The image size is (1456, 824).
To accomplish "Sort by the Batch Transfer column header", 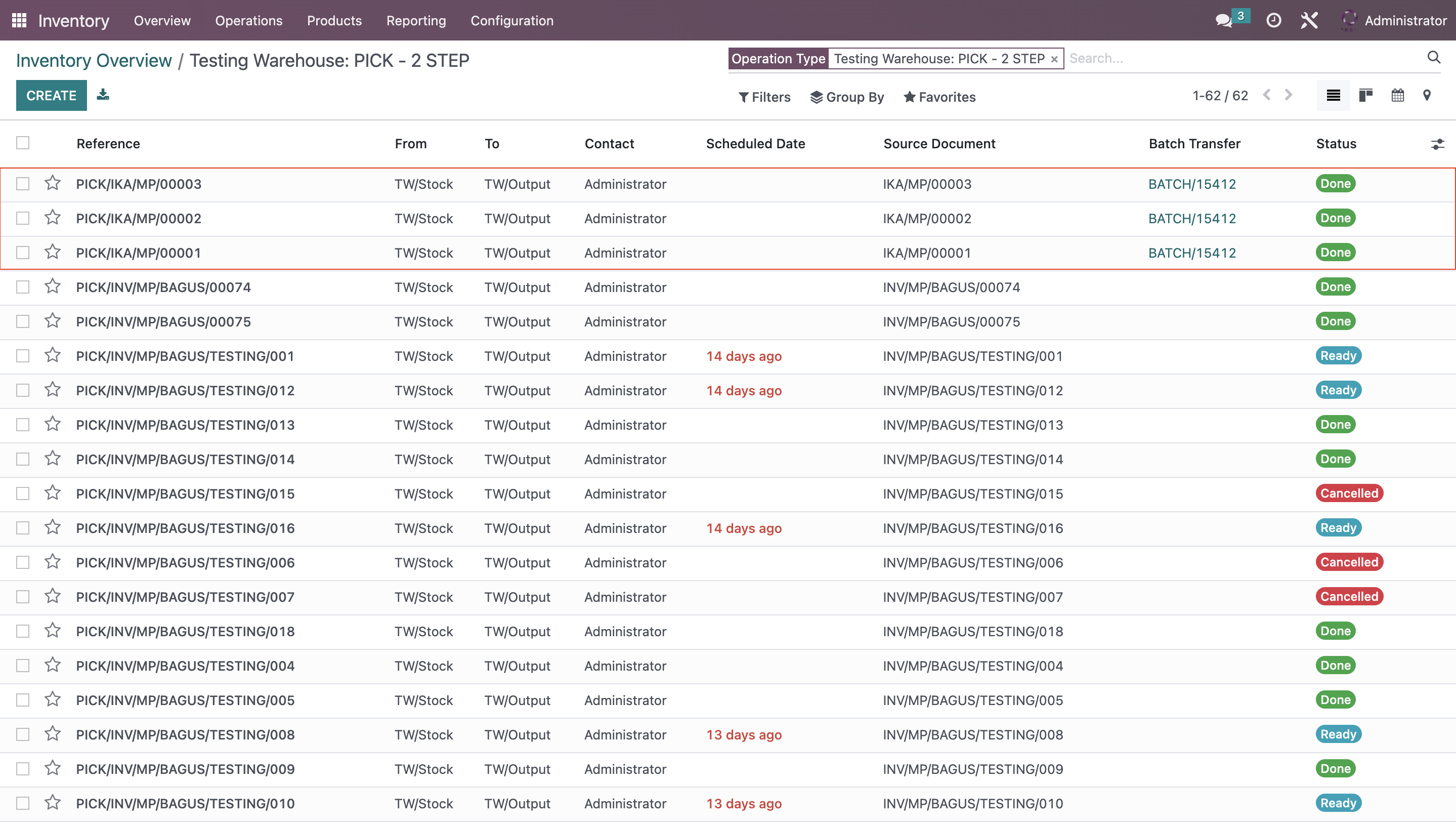I will 1194,144.
